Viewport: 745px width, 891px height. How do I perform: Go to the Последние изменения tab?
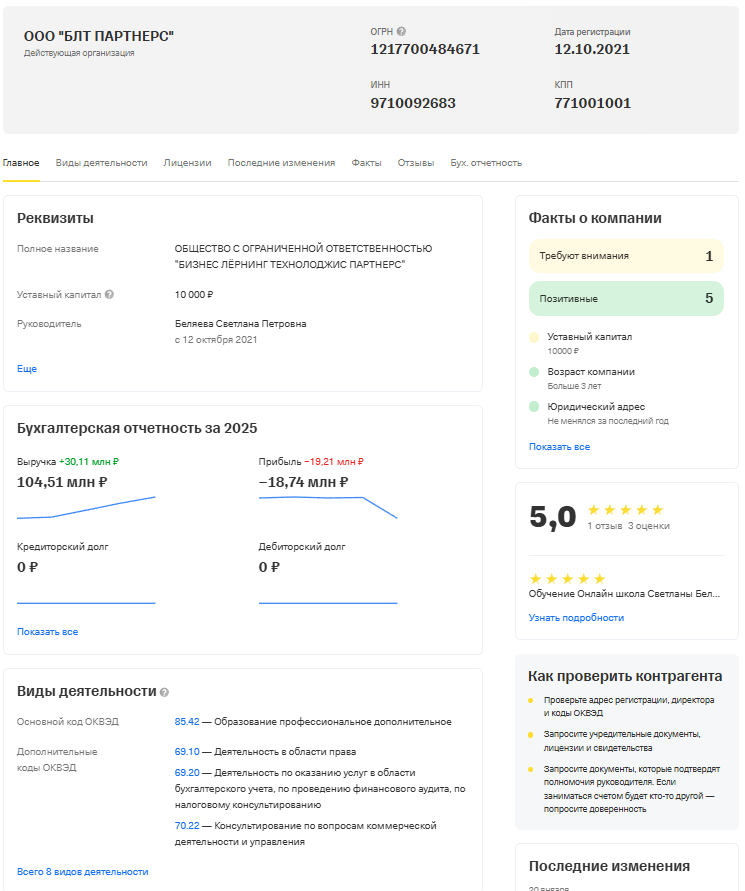click(x=281, y=163)
